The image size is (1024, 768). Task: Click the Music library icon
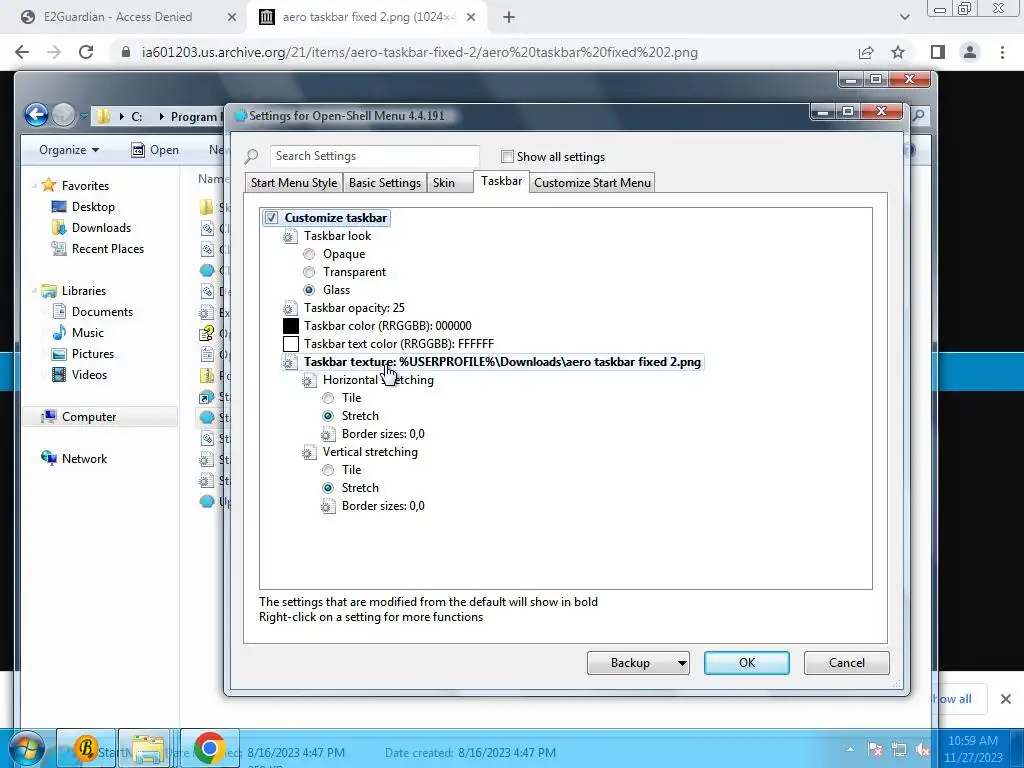tap(59, 332)
